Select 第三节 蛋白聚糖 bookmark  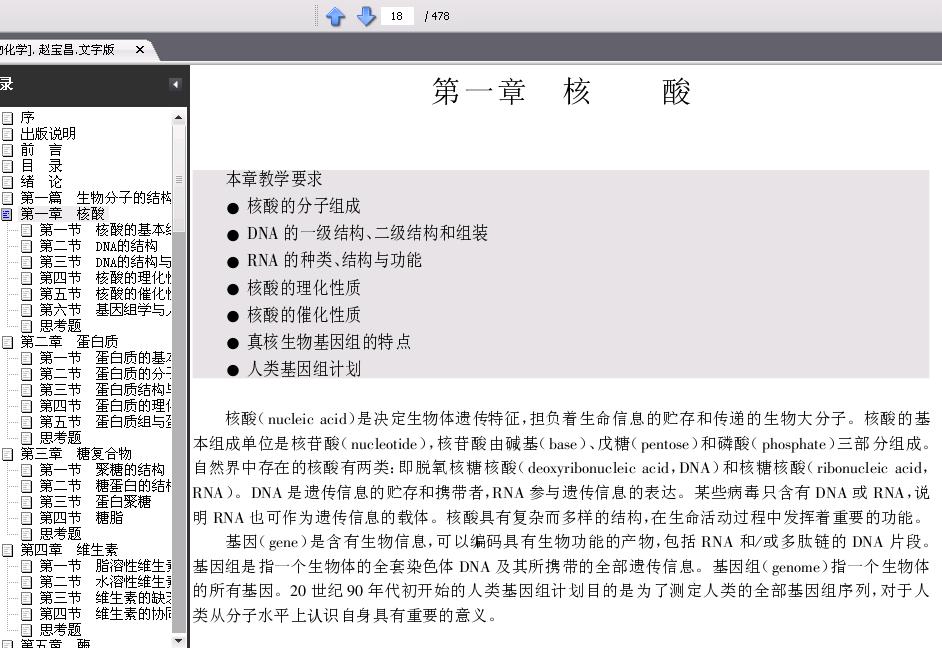[95, 501]
